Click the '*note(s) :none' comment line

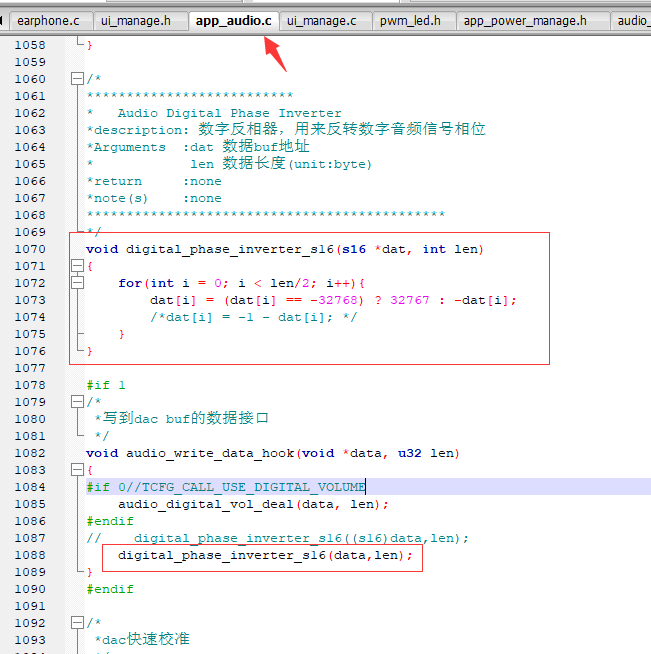154,199
